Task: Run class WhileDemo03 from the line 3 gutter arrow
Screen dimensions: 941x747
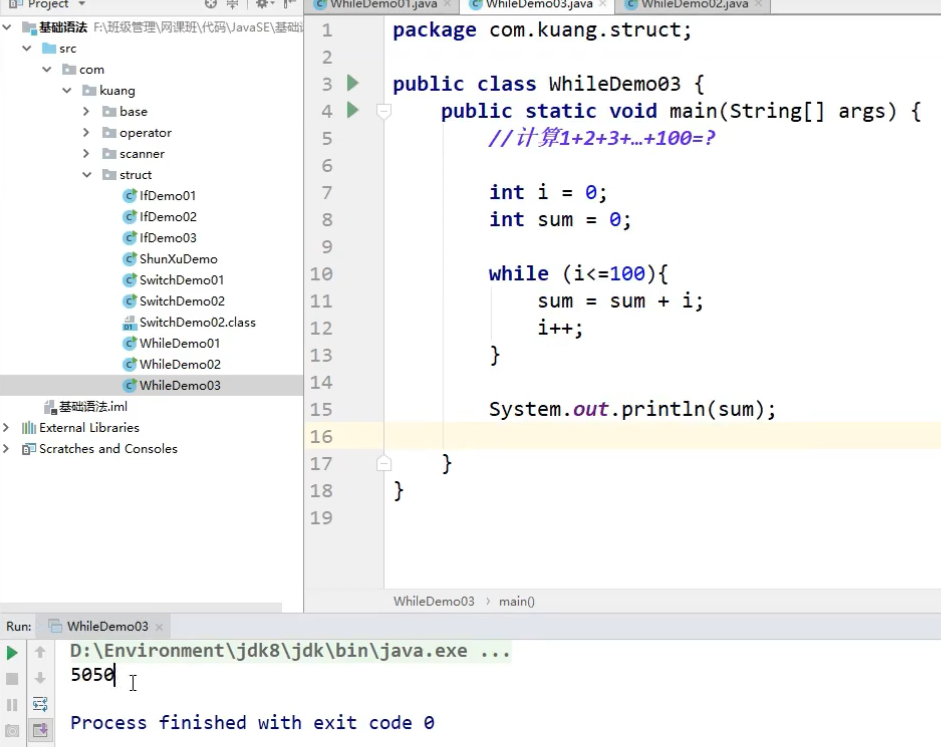Action: tap(353, 83)
